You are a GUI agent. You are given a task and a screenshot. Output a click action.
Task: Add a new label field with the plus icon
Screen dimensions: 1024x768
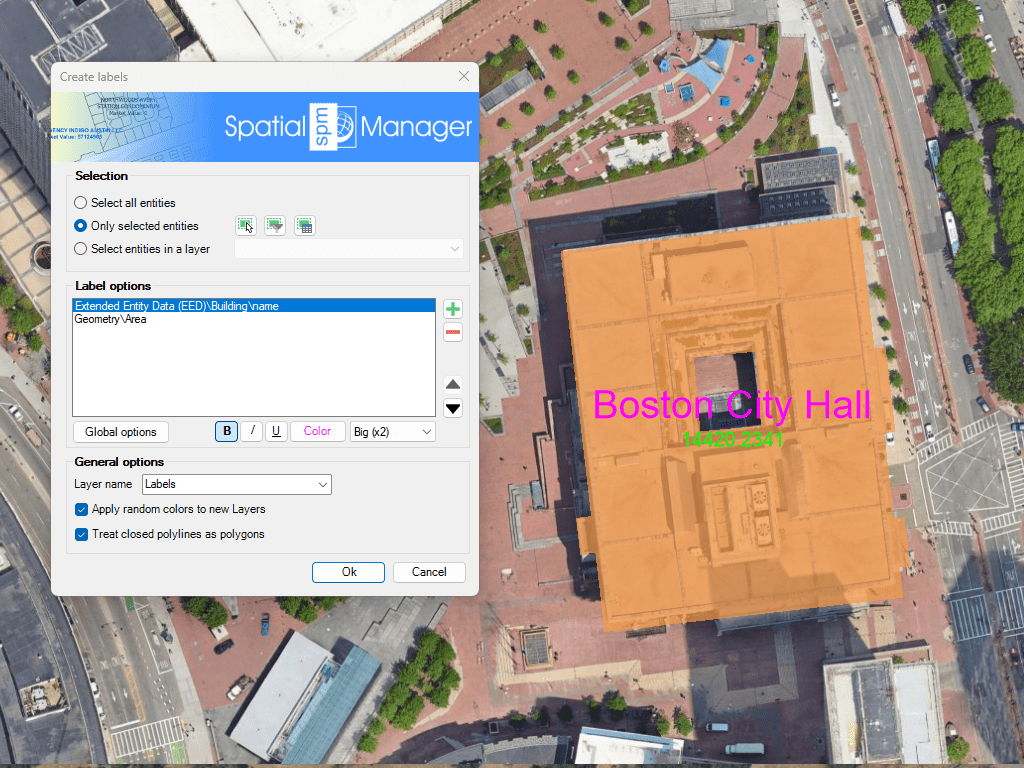pos(453,309)
